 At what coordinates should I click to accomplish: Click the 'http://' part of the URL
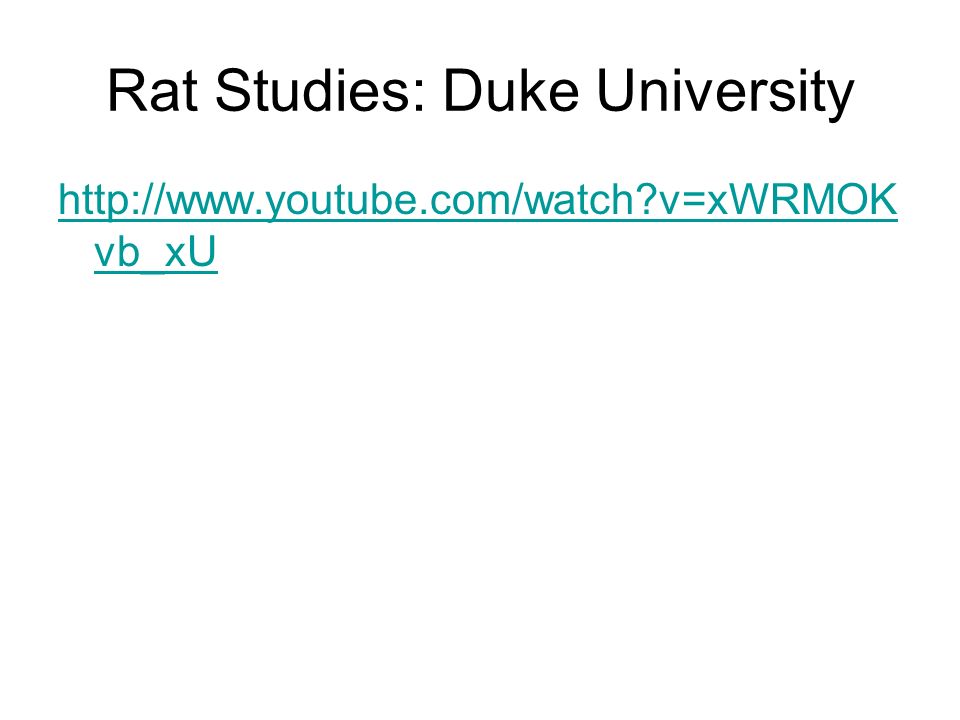(x=109, y=200)
